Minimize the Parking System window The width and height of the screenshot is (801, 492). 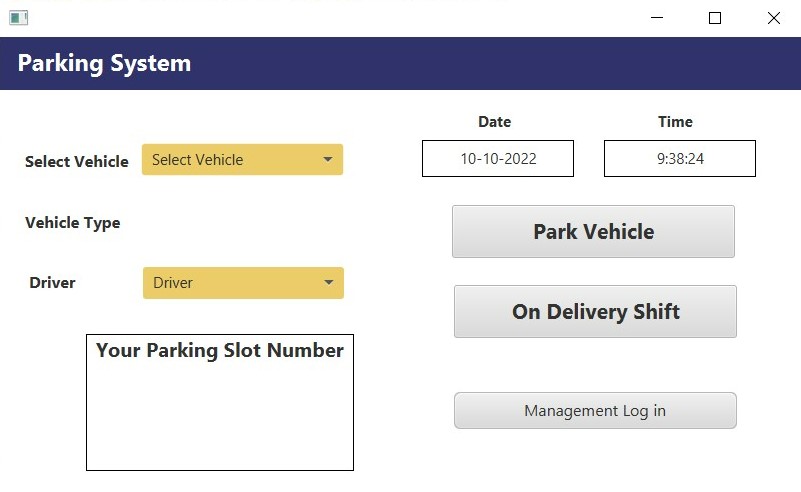coord(657,18)
